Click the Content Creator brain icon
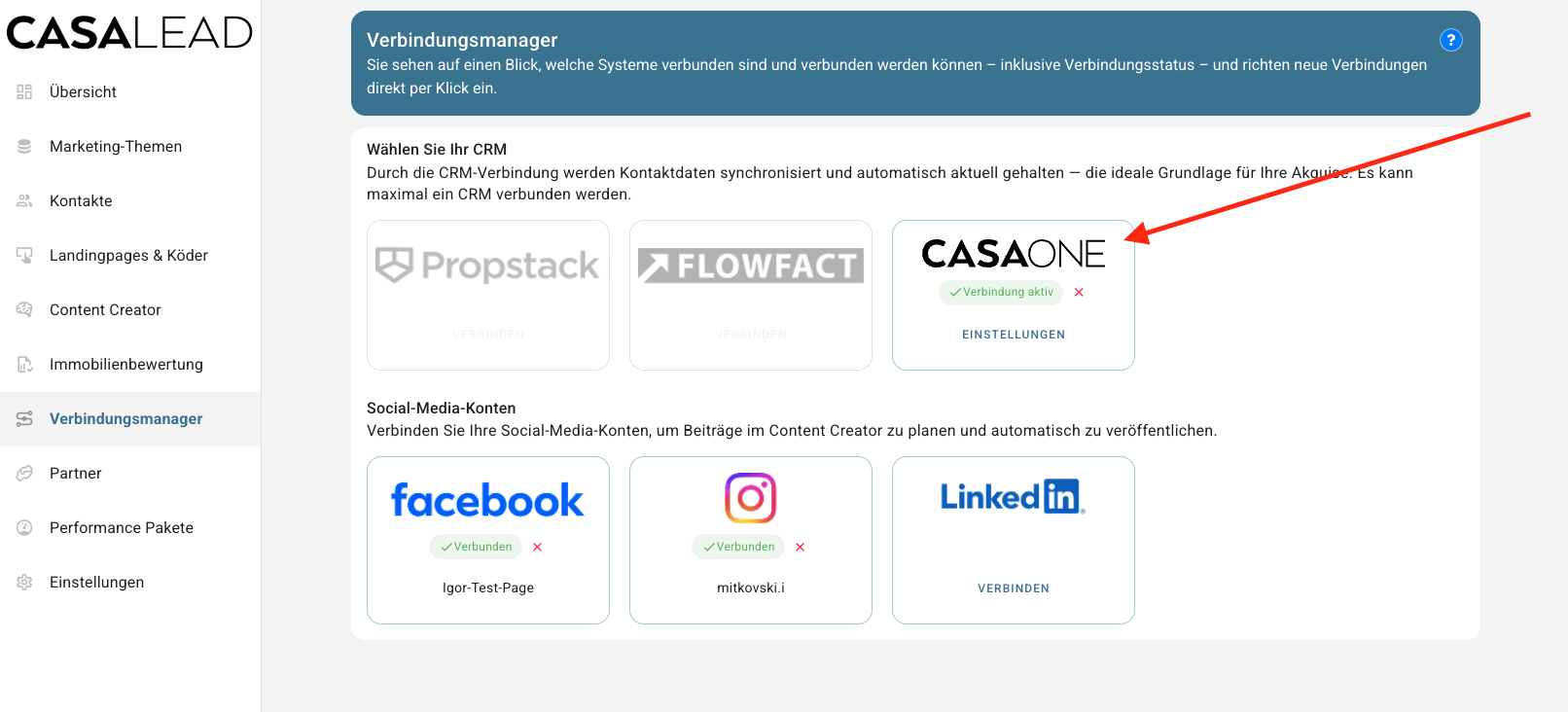1568x712 pixels. pos(24,309)
